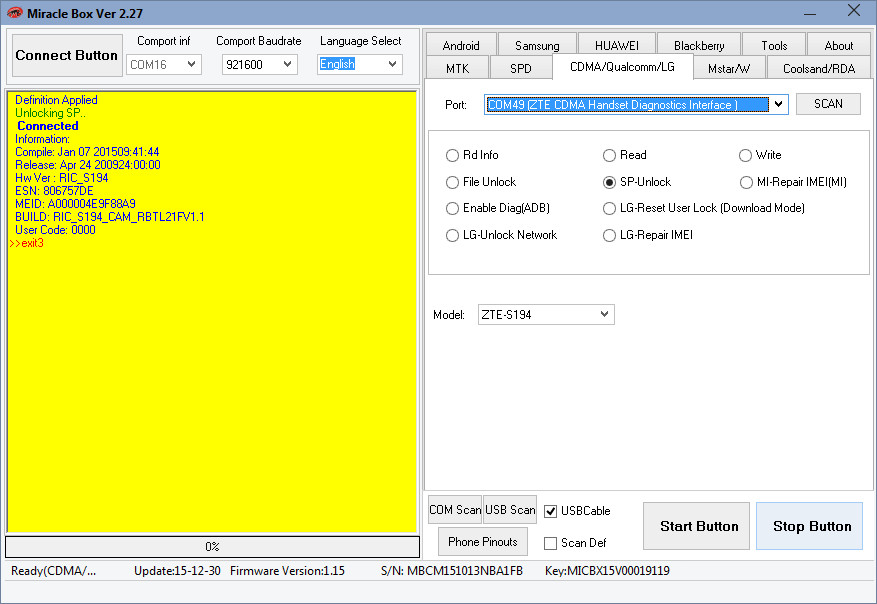Click the COM Scan button
This screenshot has width=877, height=604.
(455, 509)
